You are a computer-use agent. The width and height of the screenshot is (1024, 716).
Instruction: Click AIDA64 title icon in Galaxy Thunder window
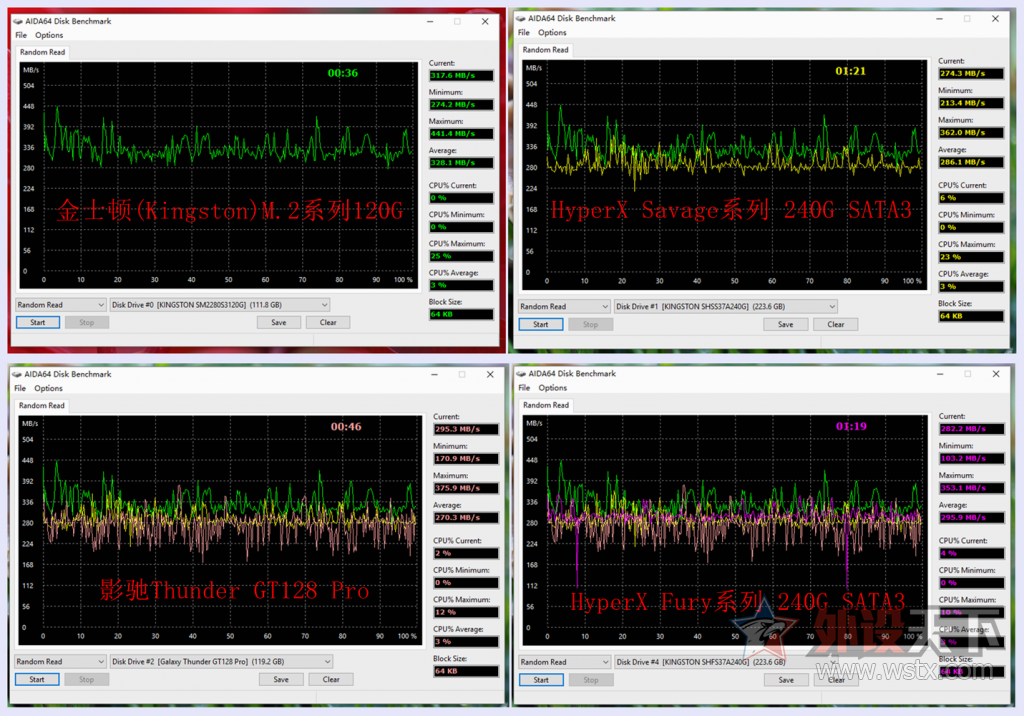pos(17,374)
